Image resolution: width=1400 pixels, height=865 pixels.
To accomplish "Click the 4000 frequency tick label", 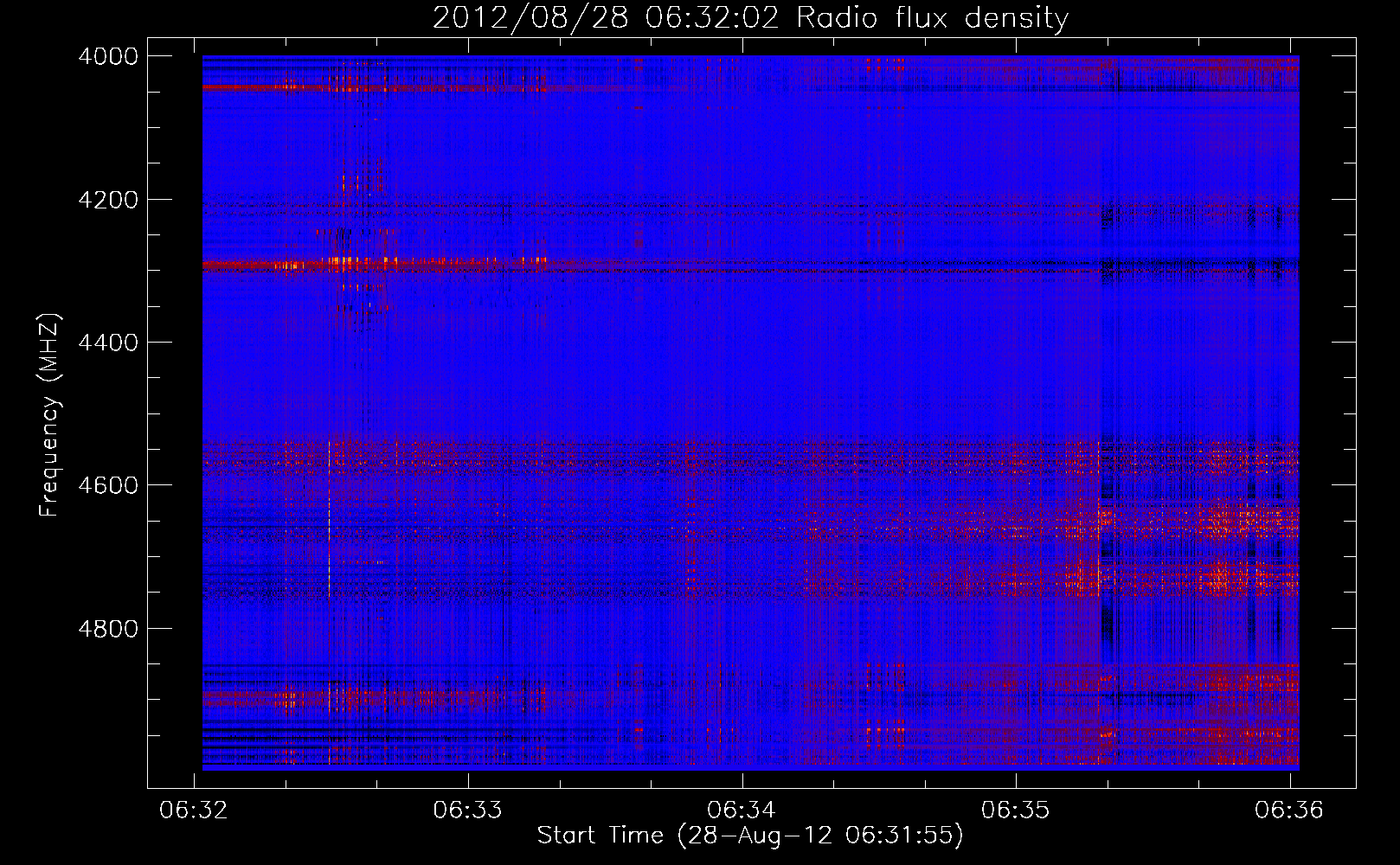I will click(108, 56).
